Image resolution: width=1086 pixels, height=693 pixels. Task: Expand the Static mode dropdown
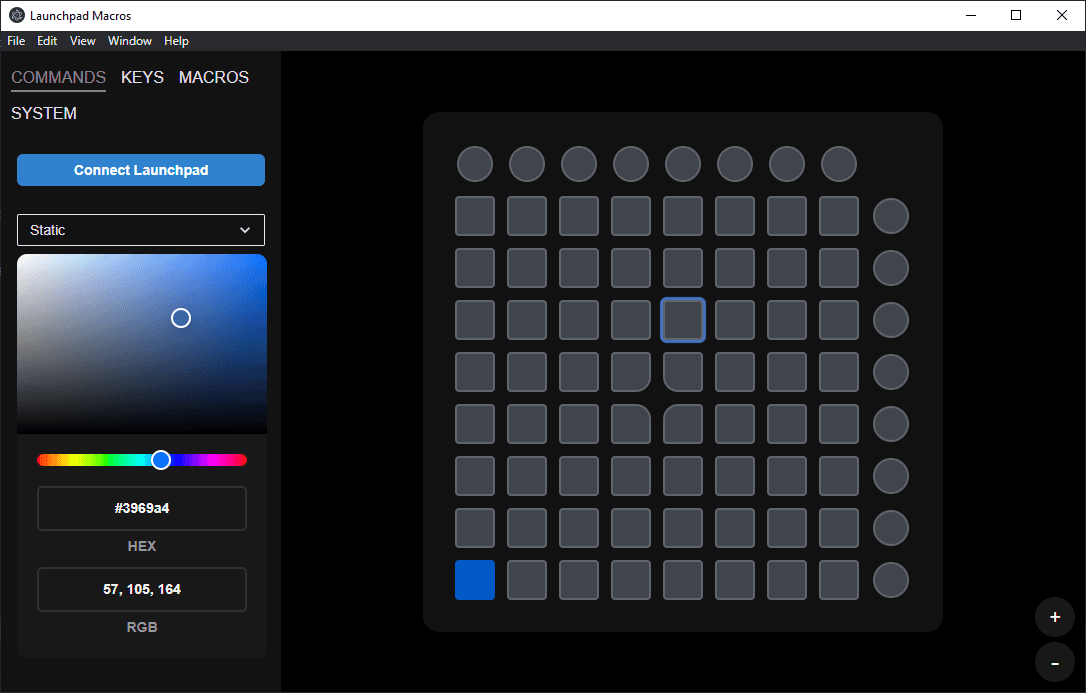141,230
